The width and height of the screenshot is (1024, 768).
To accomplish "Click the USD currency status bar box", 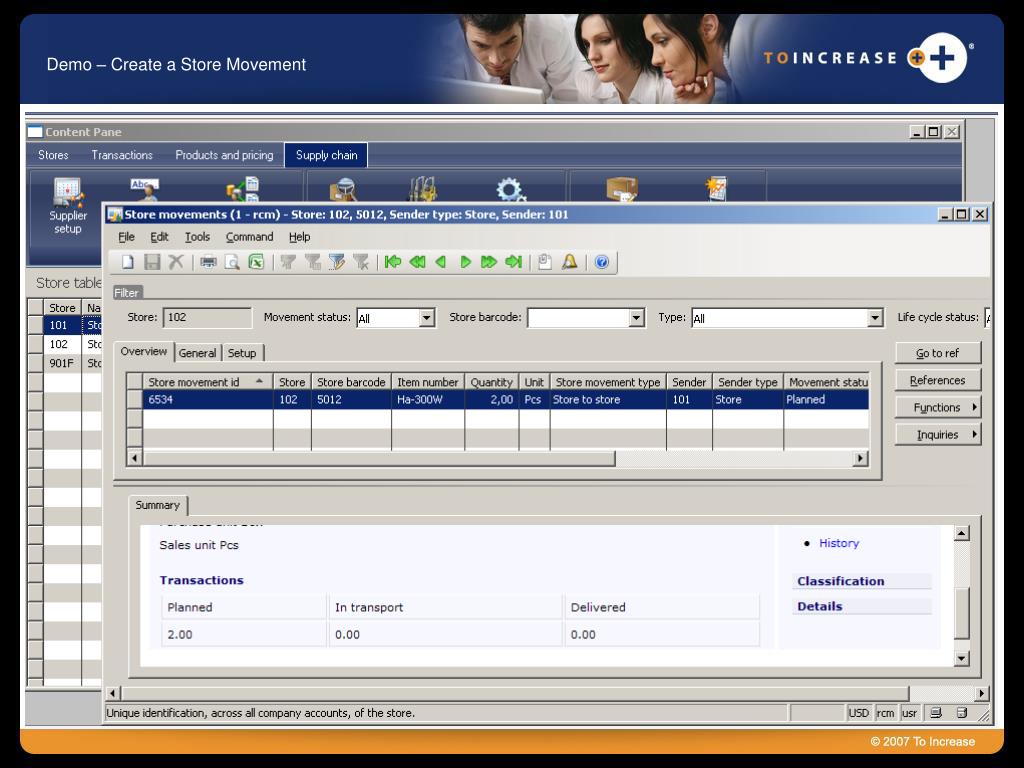I will (859, 713).
